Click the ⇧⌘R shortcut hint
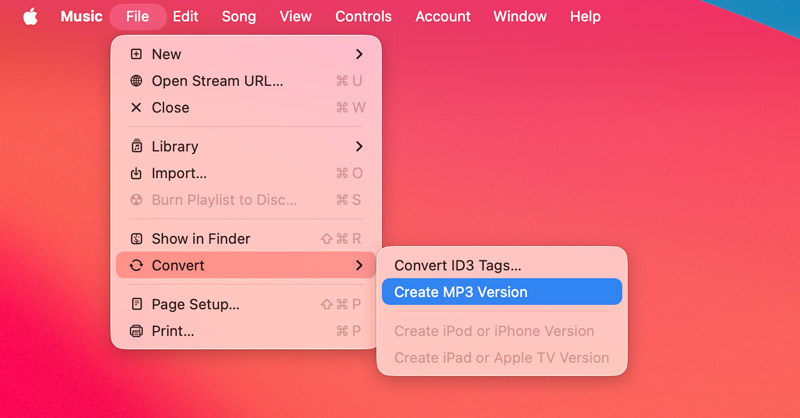The image size is (800, 418). pyautogui.click(x=341, y=238)
